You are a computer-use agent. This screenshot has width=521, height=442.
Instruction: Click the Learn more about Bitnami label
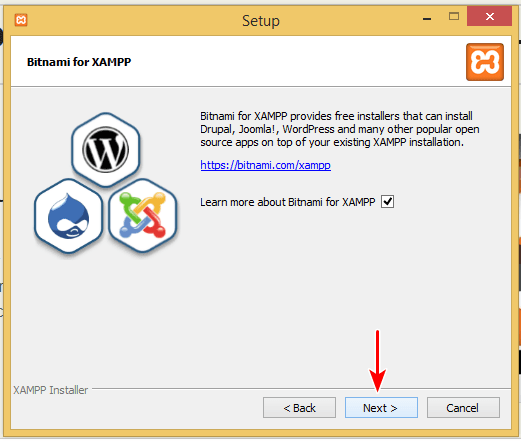[x=288, y=202]
